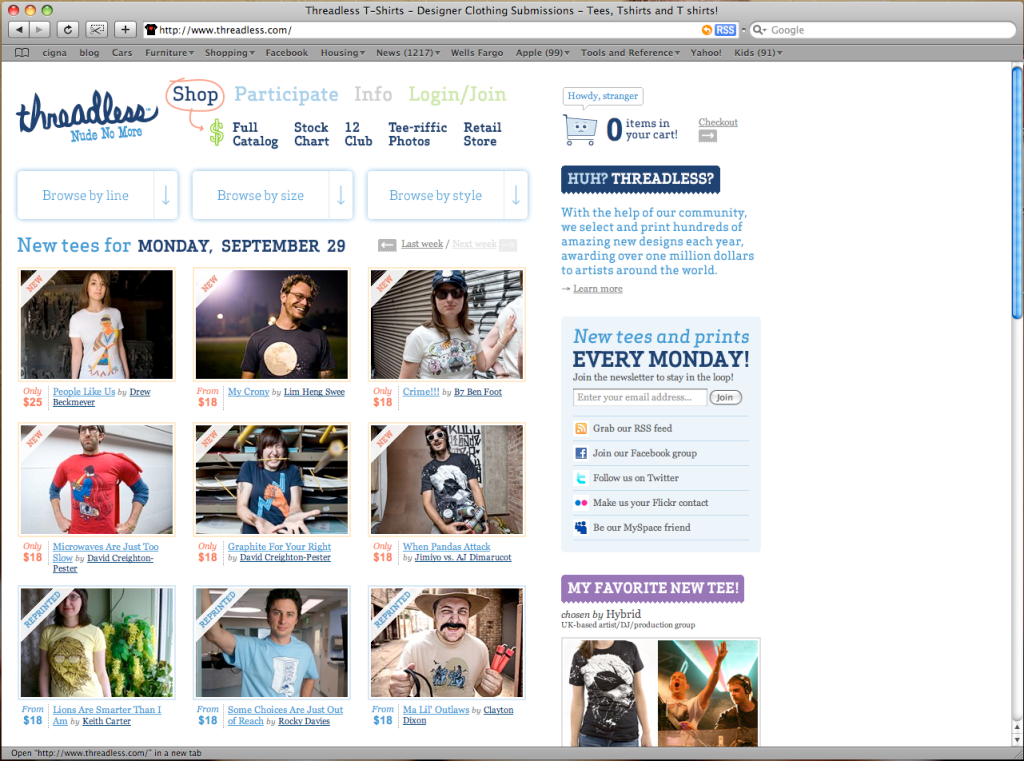
Task: Click the Learn more link
Action: coord(598,289)
